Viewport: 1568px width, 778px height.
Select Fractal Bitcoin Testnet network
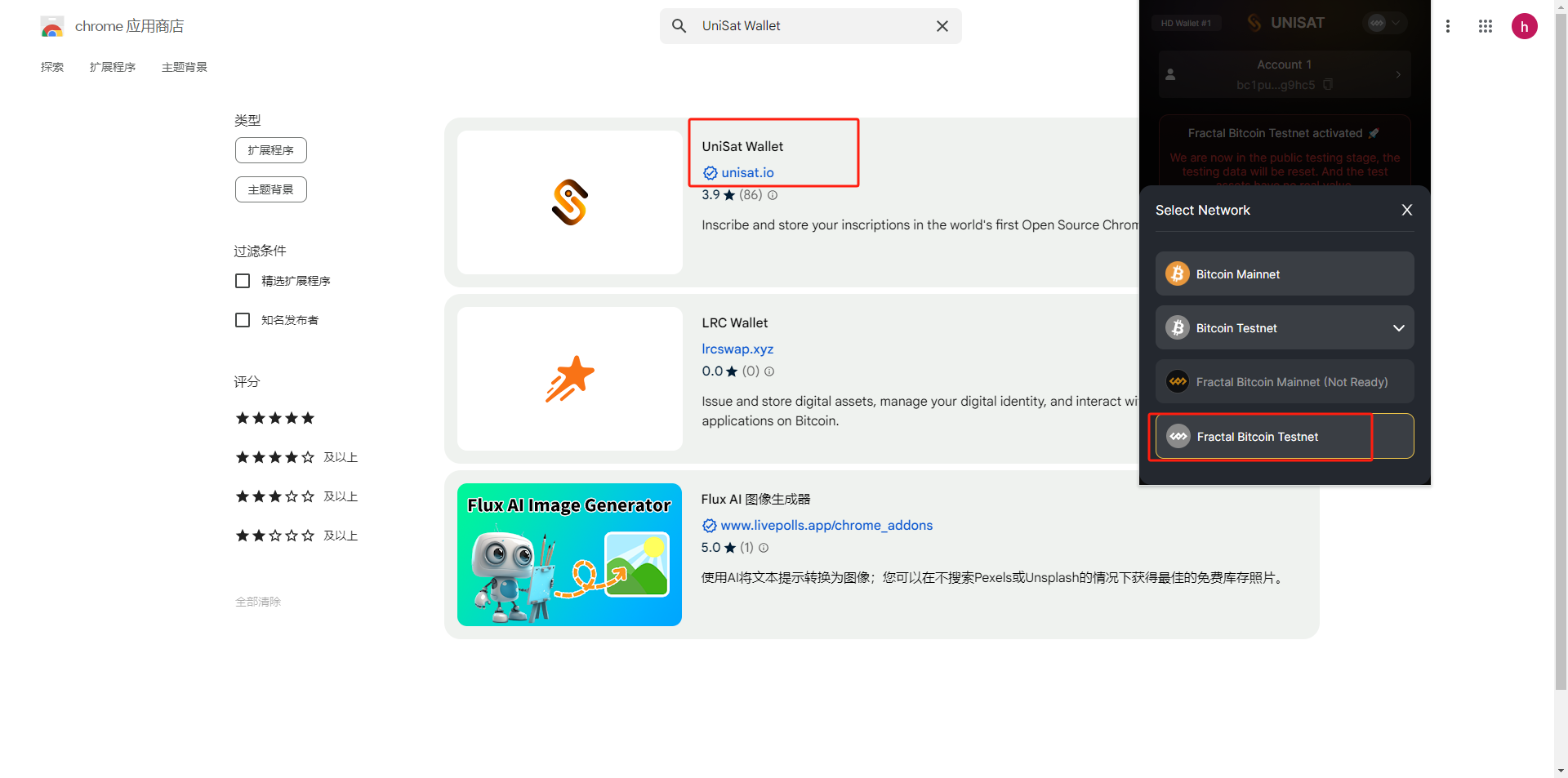(1285, 436)
